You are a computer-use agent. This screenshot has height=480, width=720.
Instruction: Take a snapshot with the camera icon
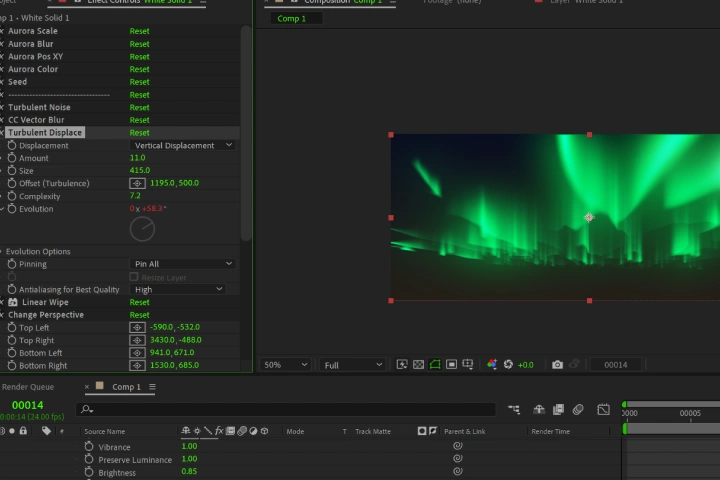557,365
